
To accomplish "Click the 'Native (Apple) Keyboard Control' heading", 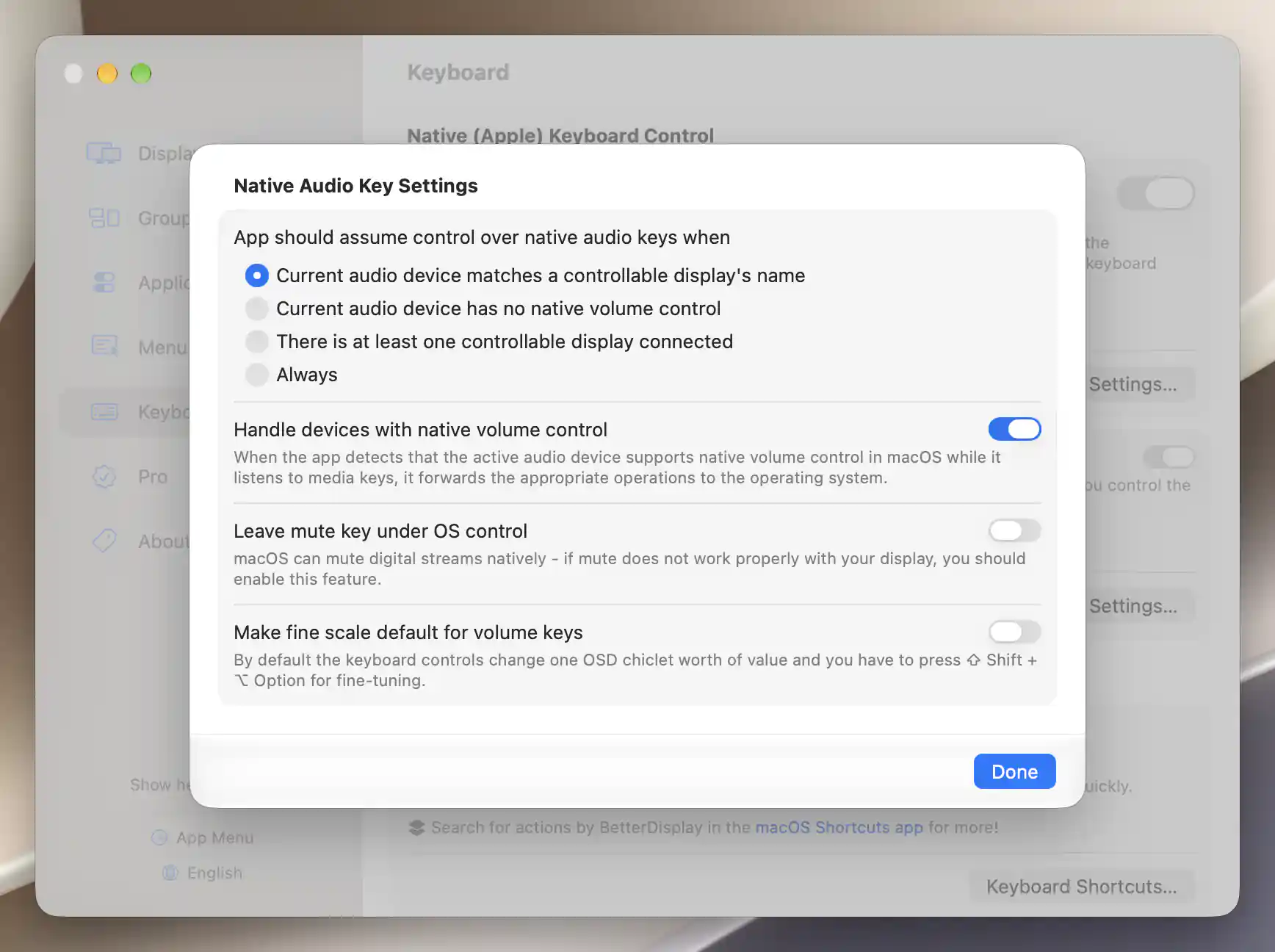I will pos(560,136).
